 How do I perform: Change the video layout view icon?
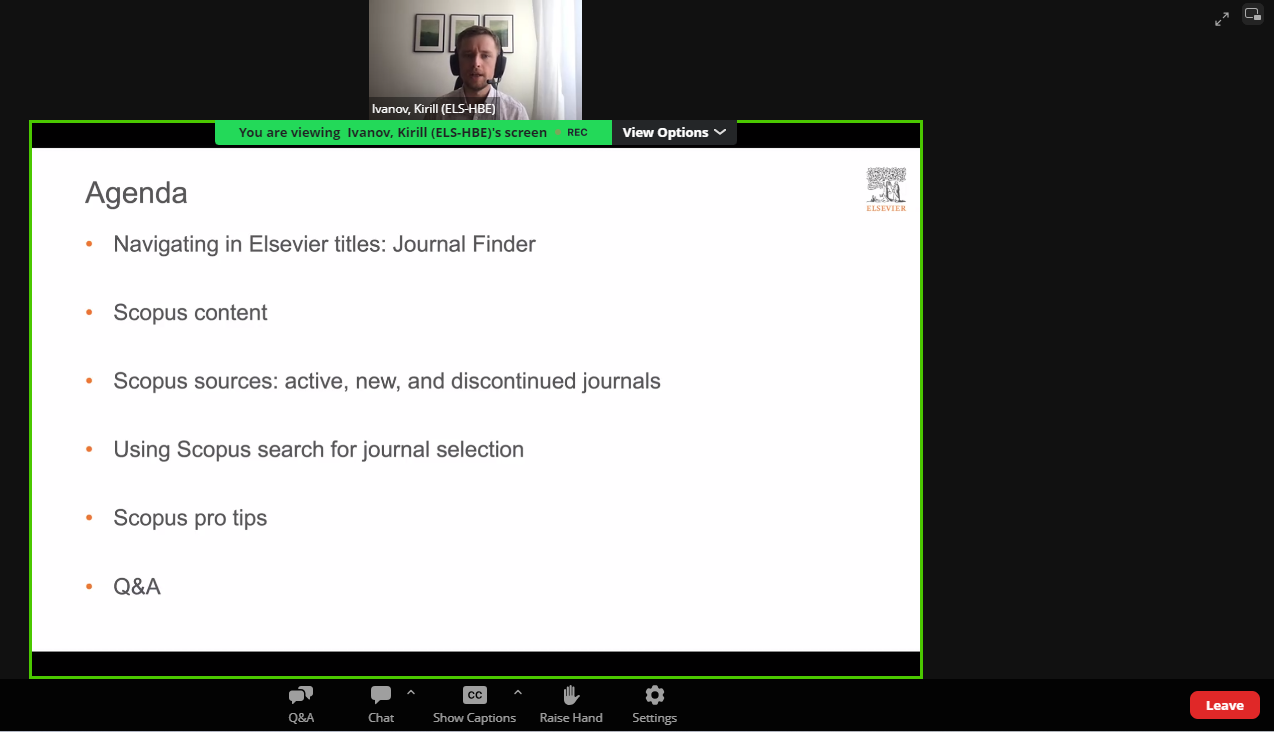(x=1252, y=14)
